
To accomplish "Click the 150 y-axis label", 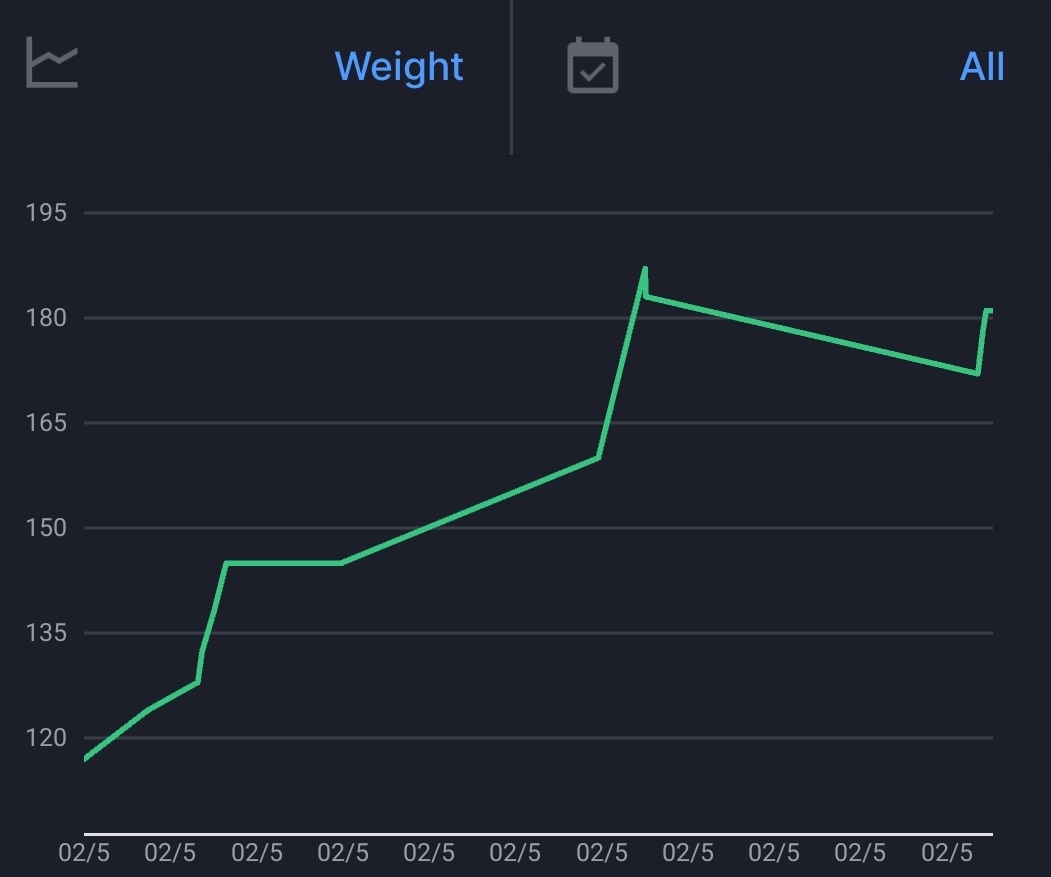I will (x=46, y=528).
